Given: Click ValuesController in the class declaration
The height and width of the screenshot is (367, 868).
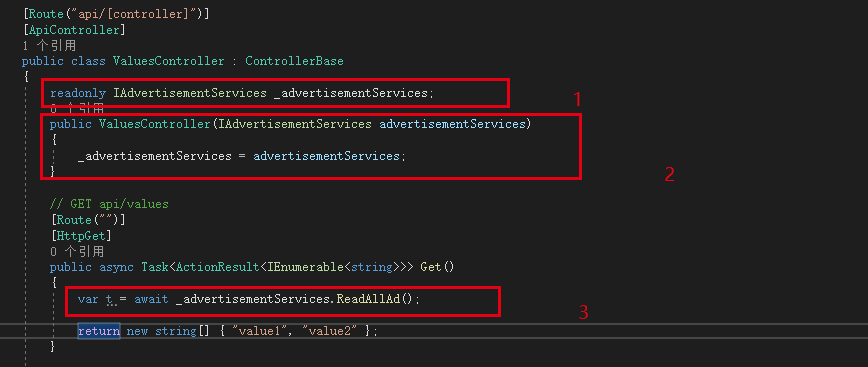Looking at the screenshot, I should click(169, 61).
